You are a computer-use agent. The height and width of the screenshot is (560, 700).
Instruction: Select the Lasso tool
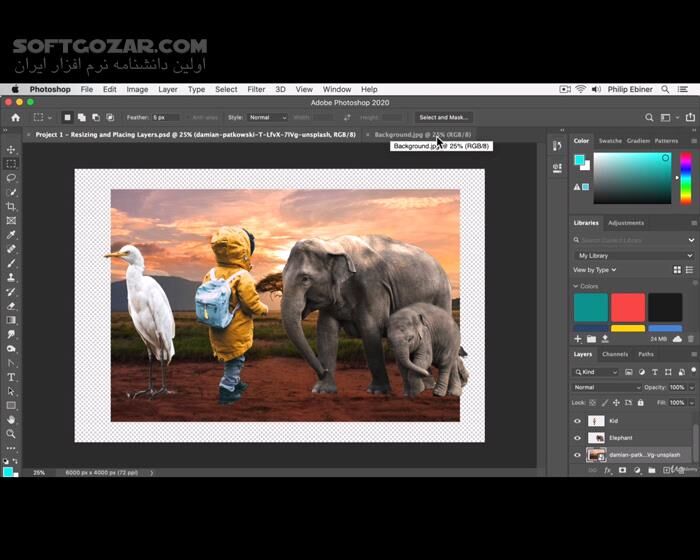[x=11, y=178]
